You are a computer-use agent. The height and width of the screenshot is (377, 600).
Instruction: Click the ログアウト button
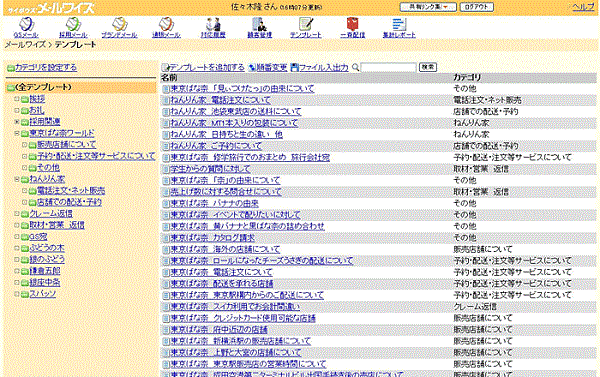click(476, 7)
